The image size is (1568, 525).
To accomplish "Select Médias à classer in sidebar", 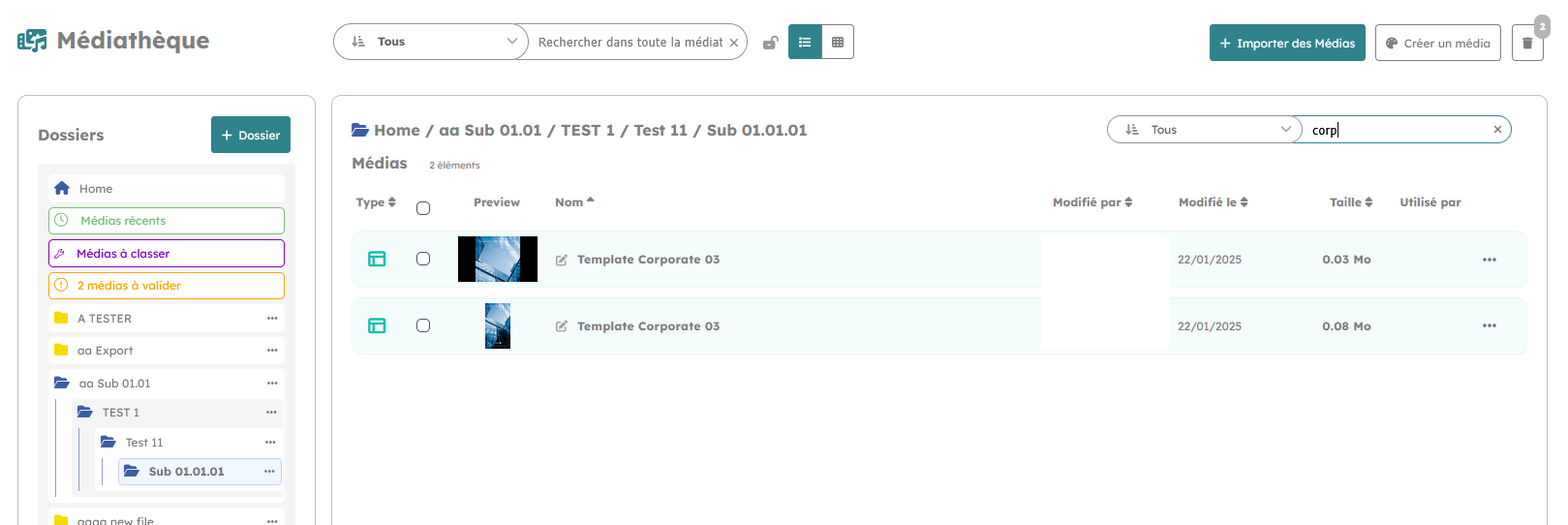I will pos(167,254).
